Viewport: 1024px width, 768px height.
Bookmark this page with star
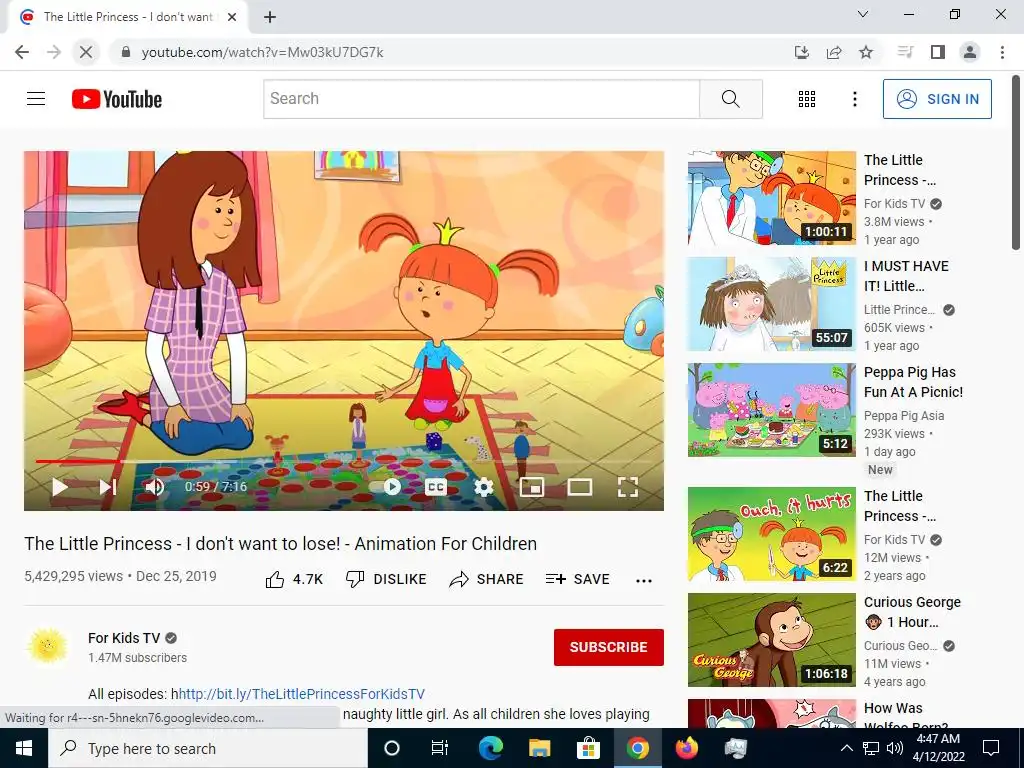[866, 52]
